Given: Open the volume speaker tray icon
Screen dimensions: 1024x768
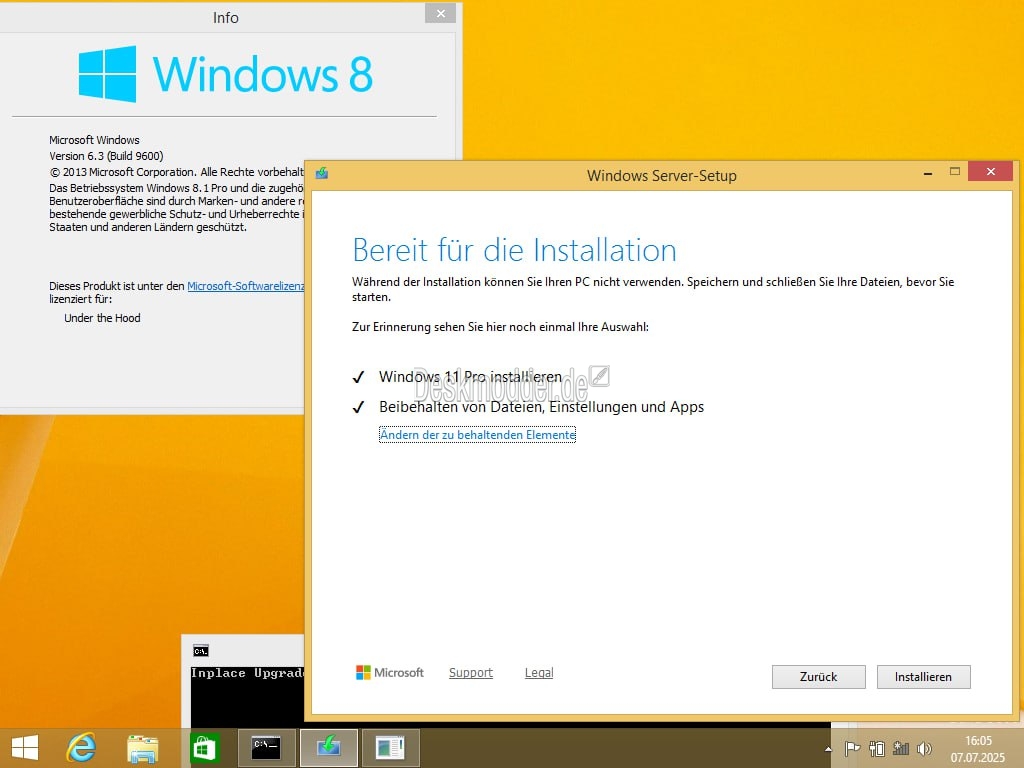Looking at the screenshot, I should coord(924,749).
